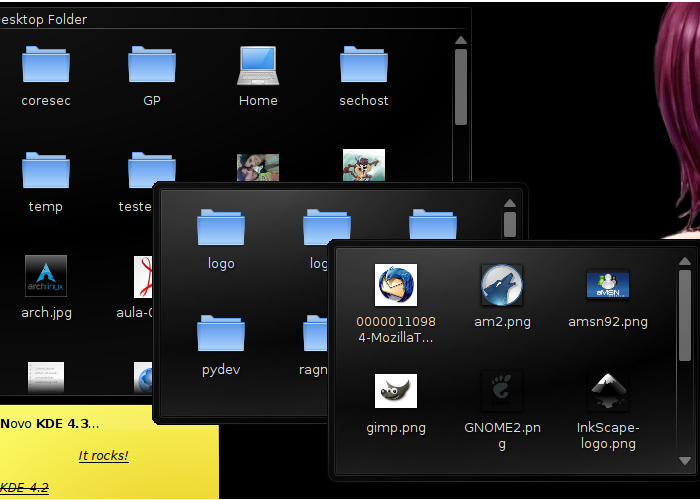The width and height of the screenshot is (700, 500).
Task: Open the am2.png wolf icon
Action: (502, 285)
